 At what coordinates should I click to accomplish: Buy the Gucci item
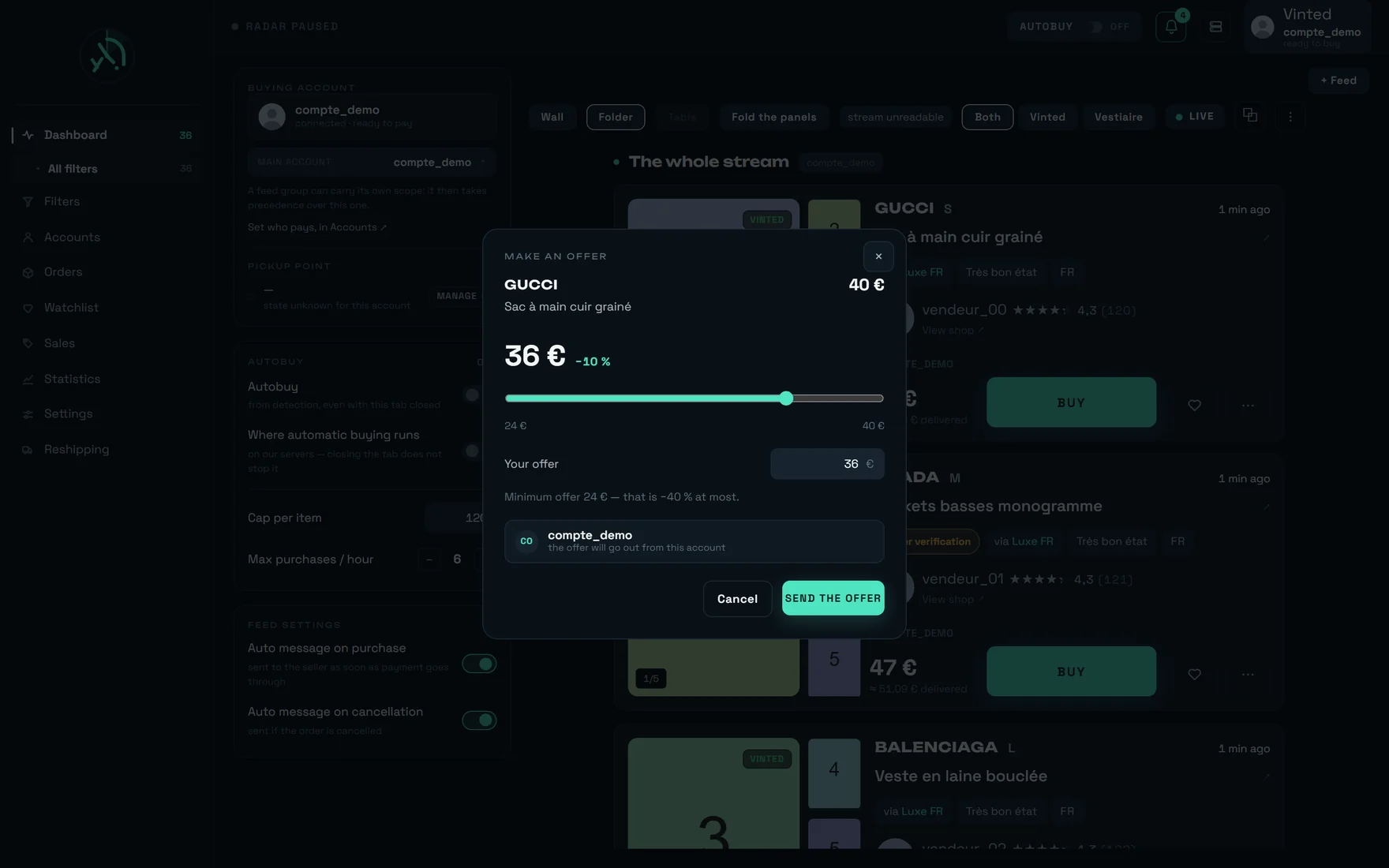coord(1071,402)
